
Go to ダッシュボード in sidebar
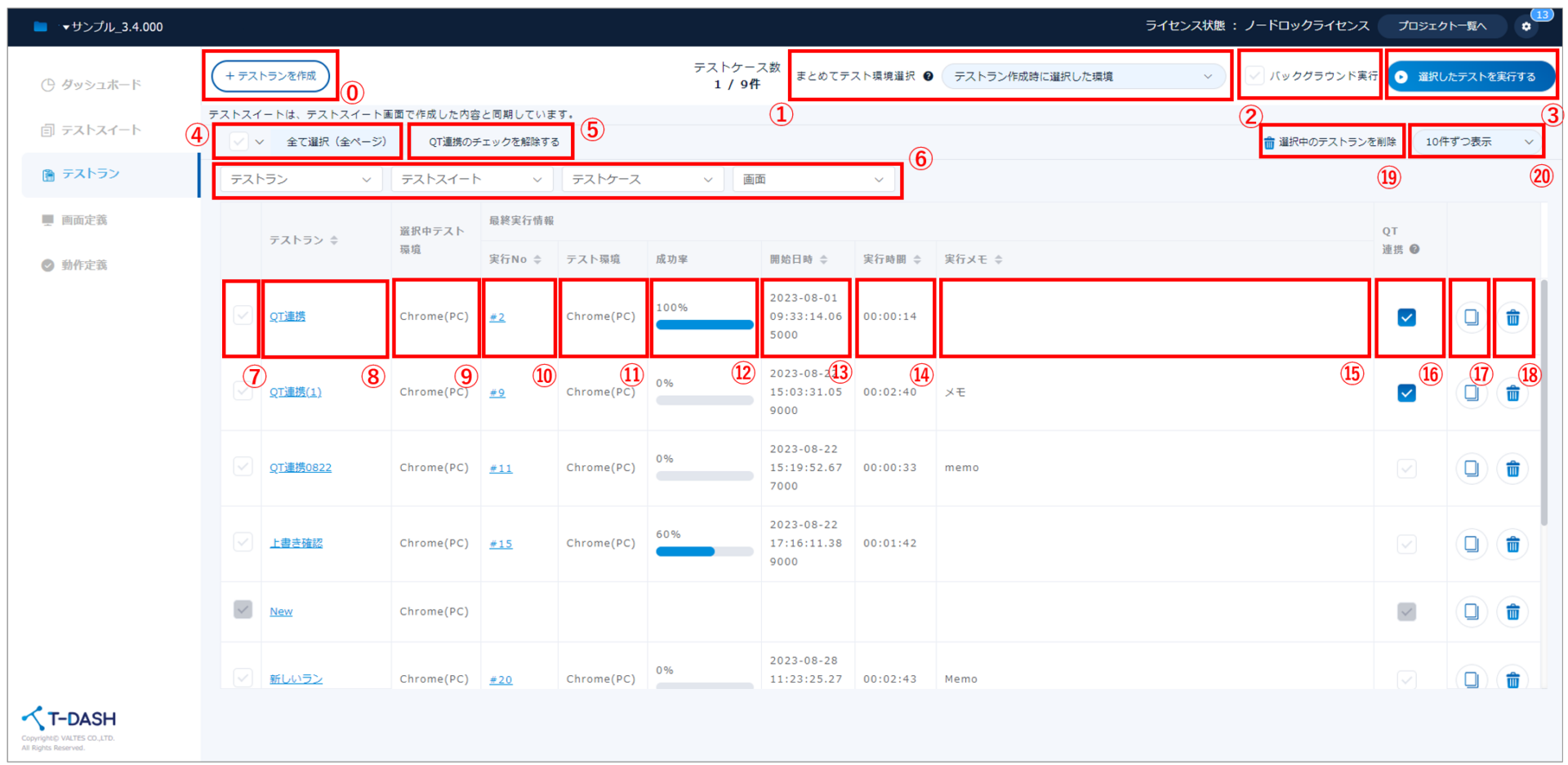pyautogui.click(x=100, y=85)
